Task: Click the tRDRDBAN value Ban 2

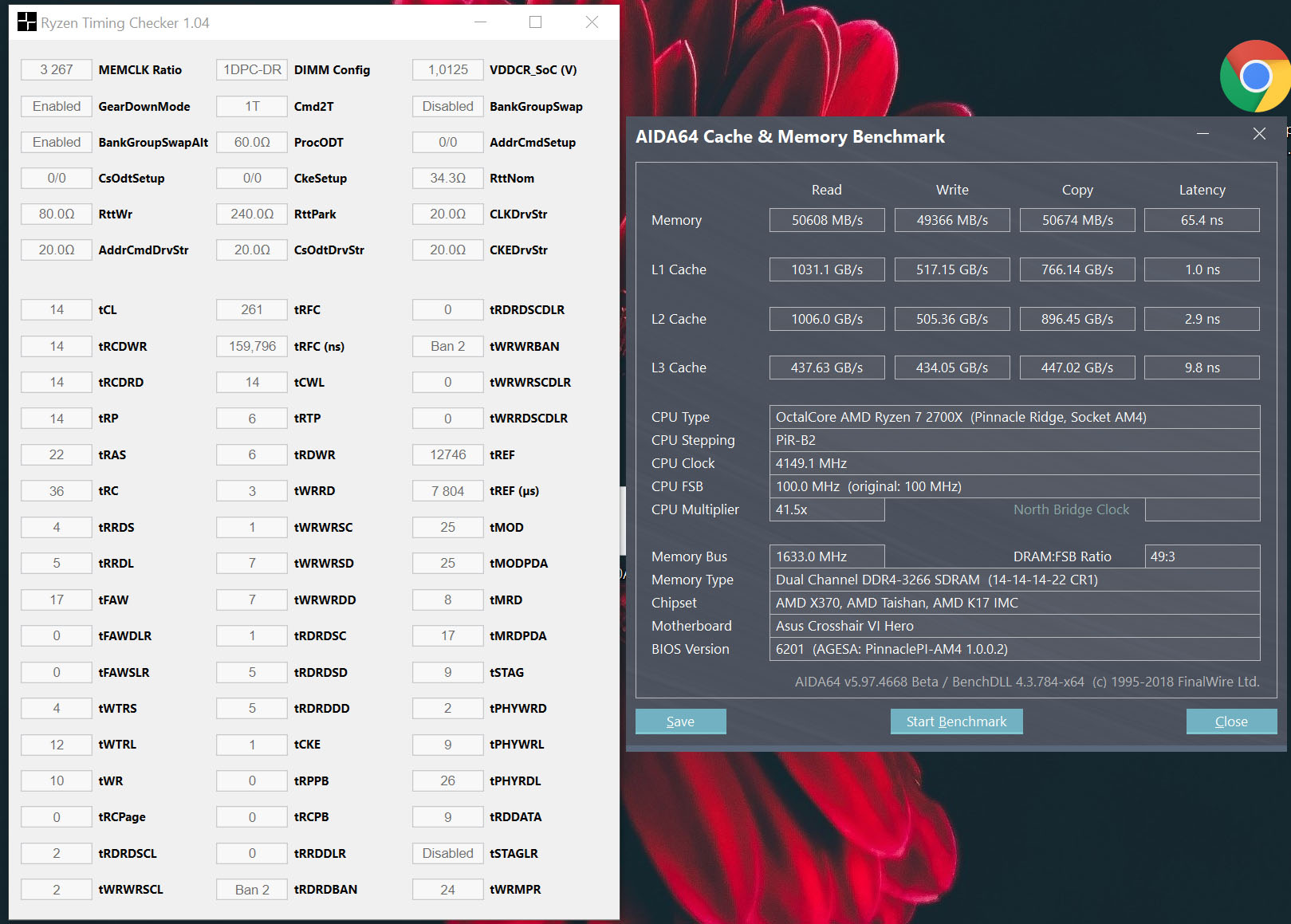Action: pos(252,890)
